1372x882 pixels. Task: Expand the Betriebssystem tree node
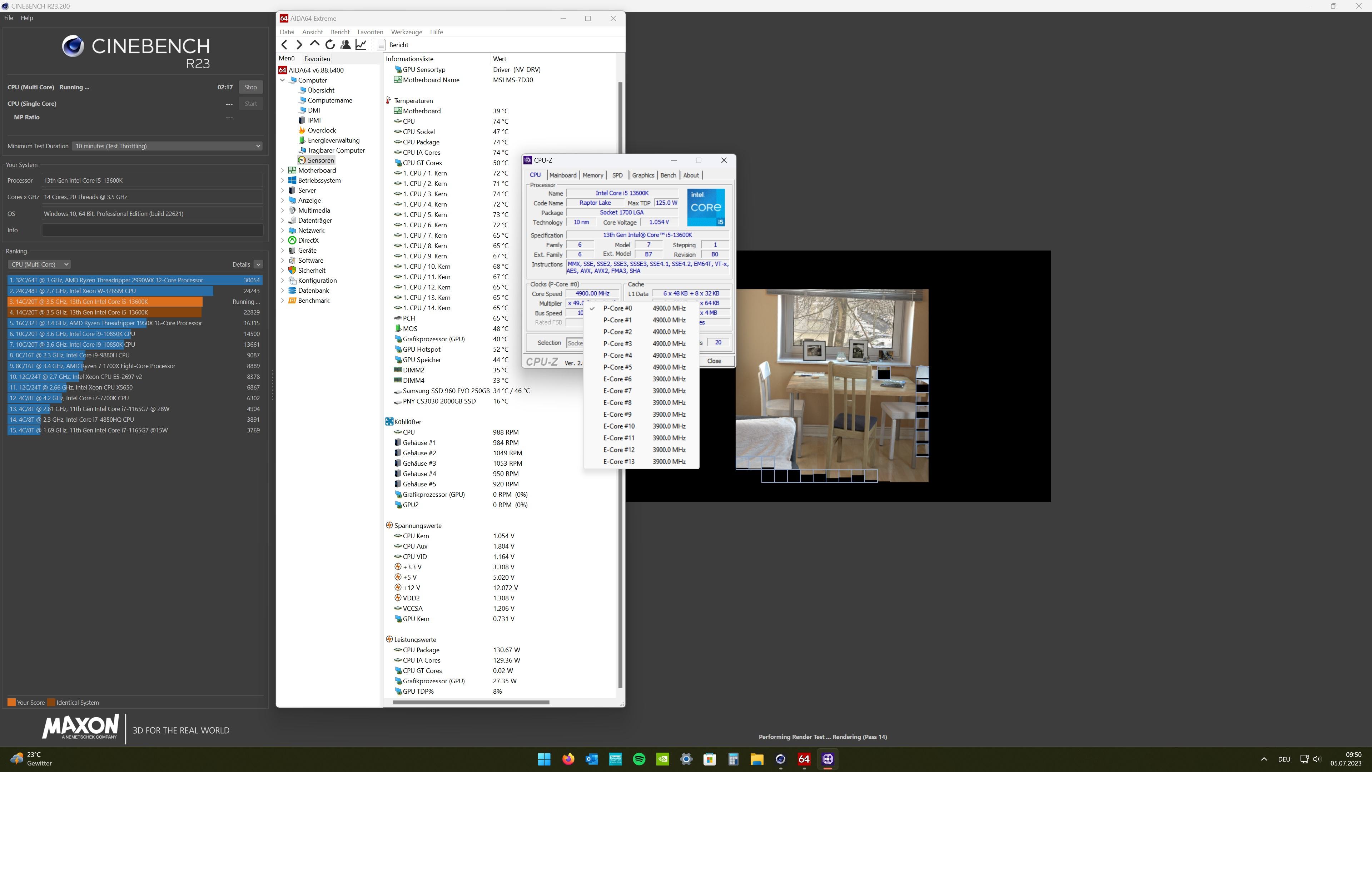pyautogui.click(x=282, y=180)
